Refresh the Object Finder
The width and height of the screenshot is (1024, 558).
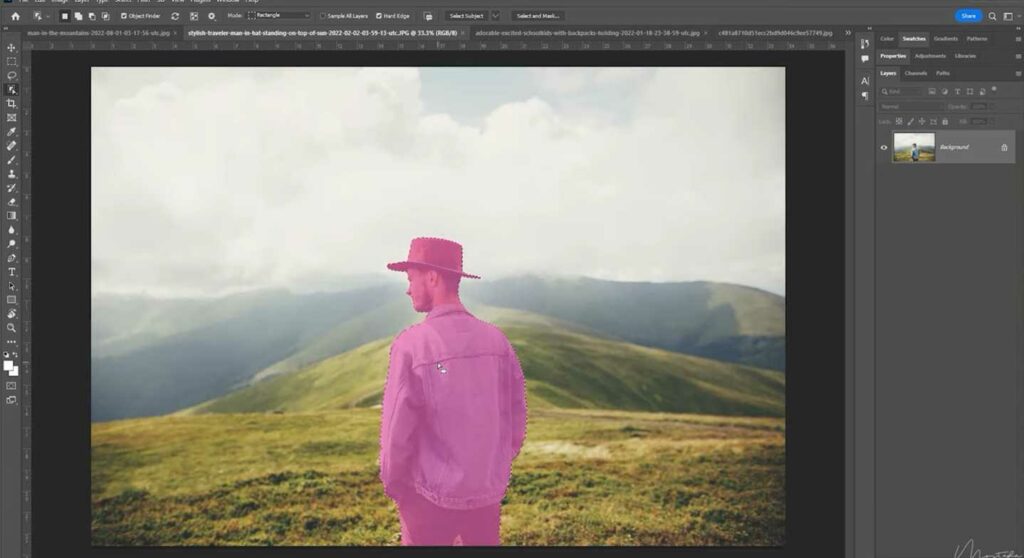175,16
